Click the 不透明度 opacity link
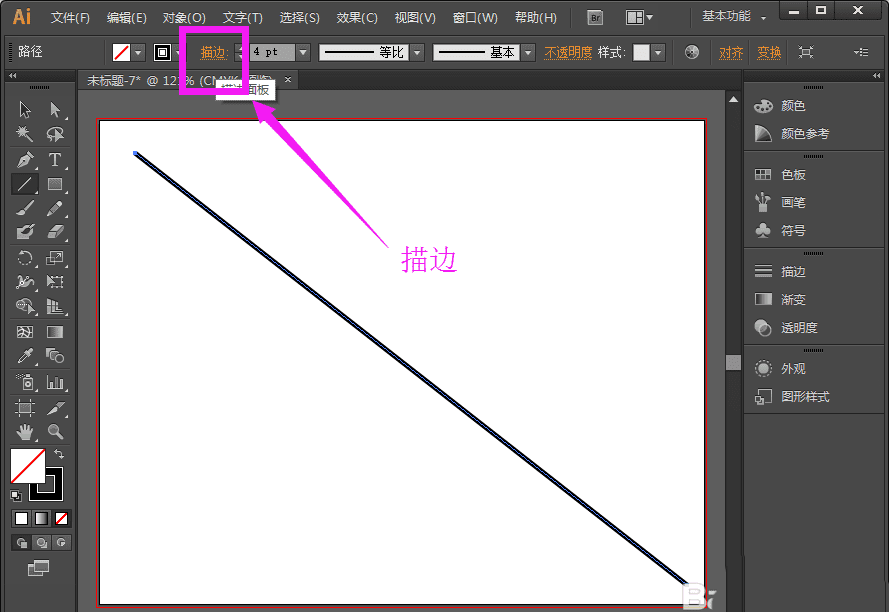This screenshot has width=889, height=612. point(568,53)
